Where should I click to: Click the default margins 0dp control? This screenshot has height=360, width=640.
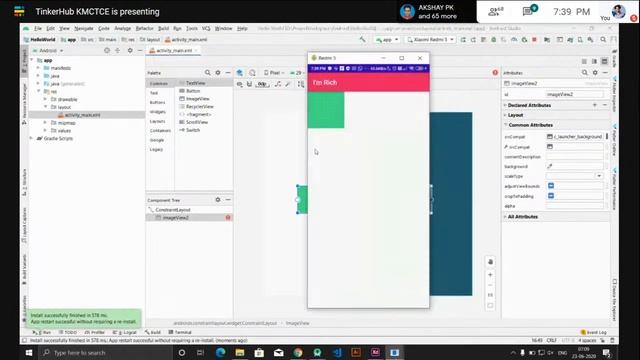pos(262,84)
